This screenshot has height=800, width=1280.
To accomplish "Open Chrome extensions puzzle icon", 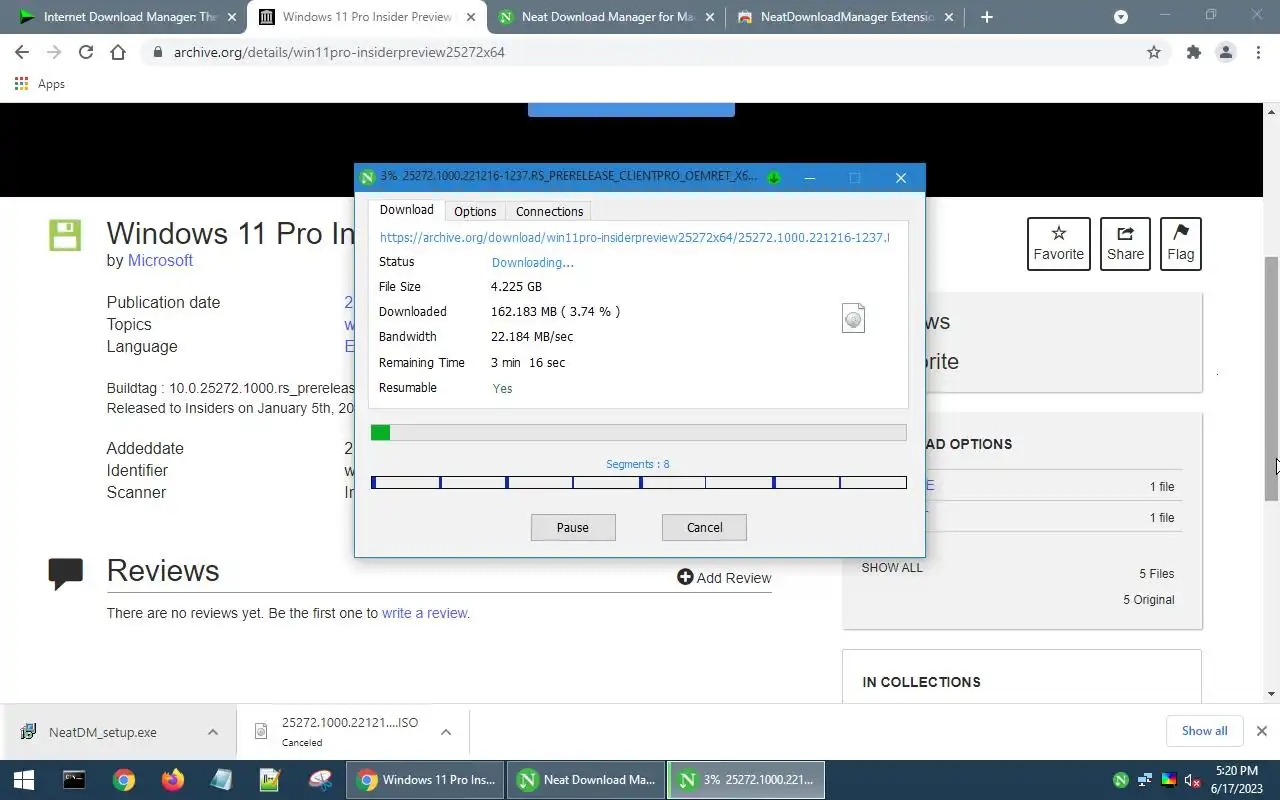I will pyautogui.click(x=1193, y=52).
